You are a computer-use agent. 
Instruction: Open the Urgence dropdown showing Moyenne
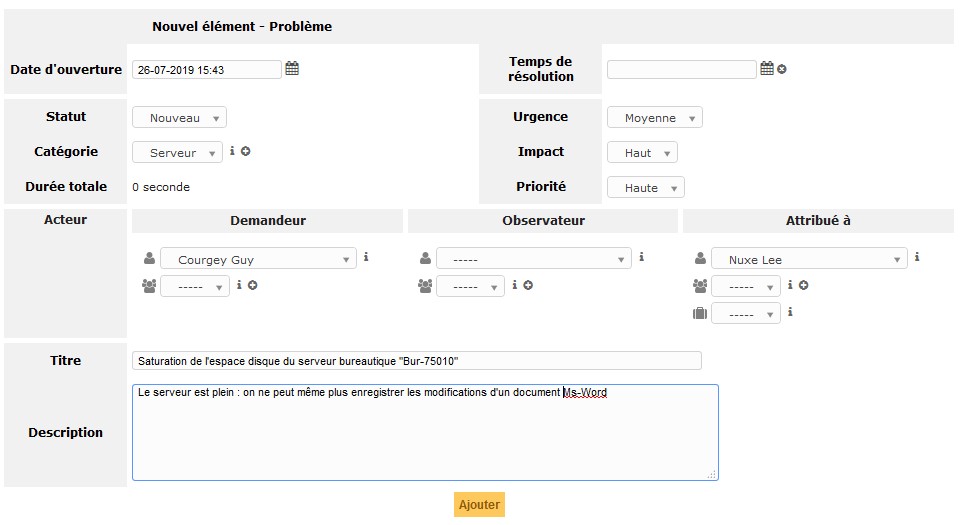pyautogui.click(x=655, y=117)
